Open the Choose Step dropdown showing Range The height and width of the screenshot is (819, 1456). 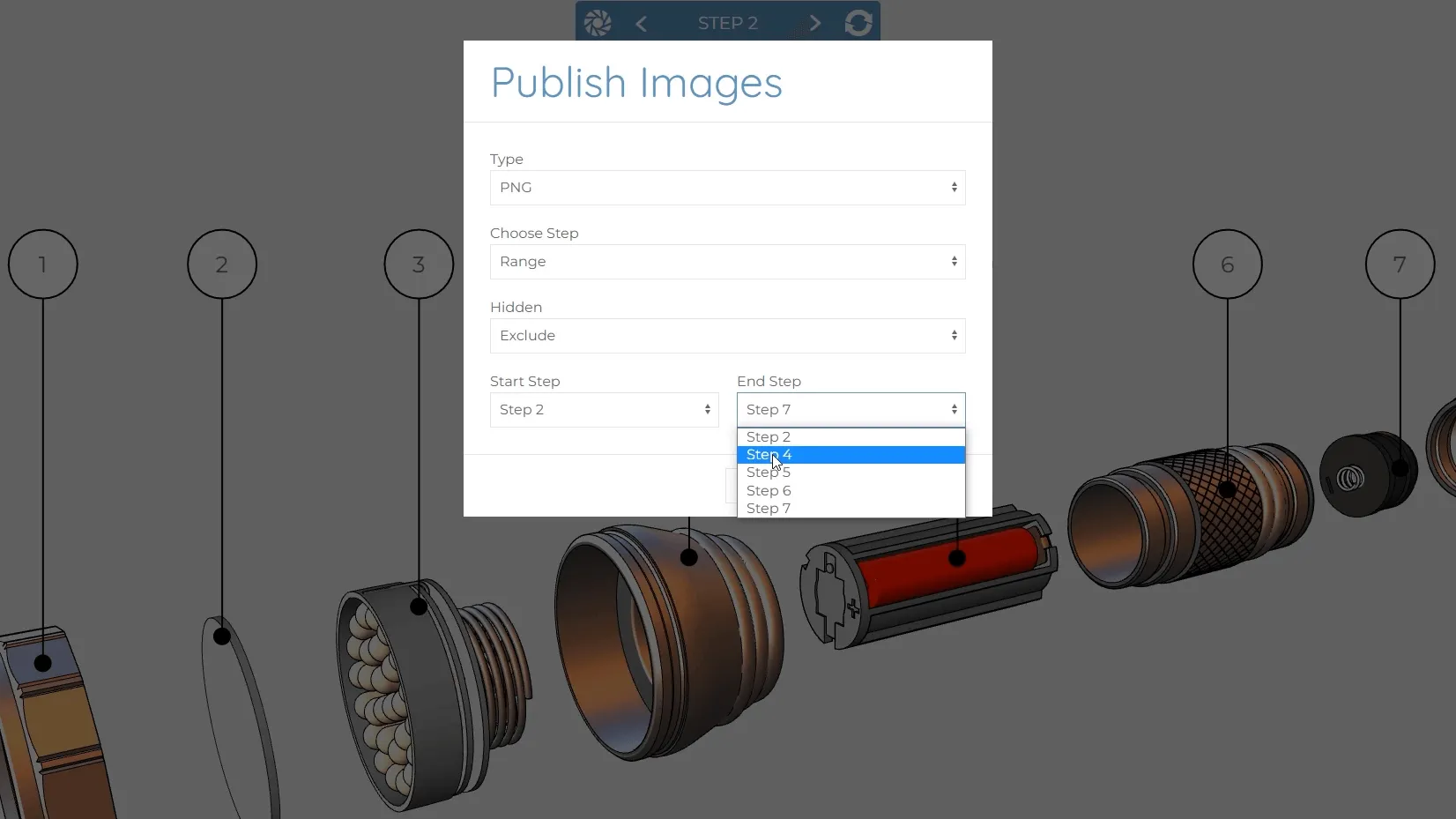coord(728,262)
